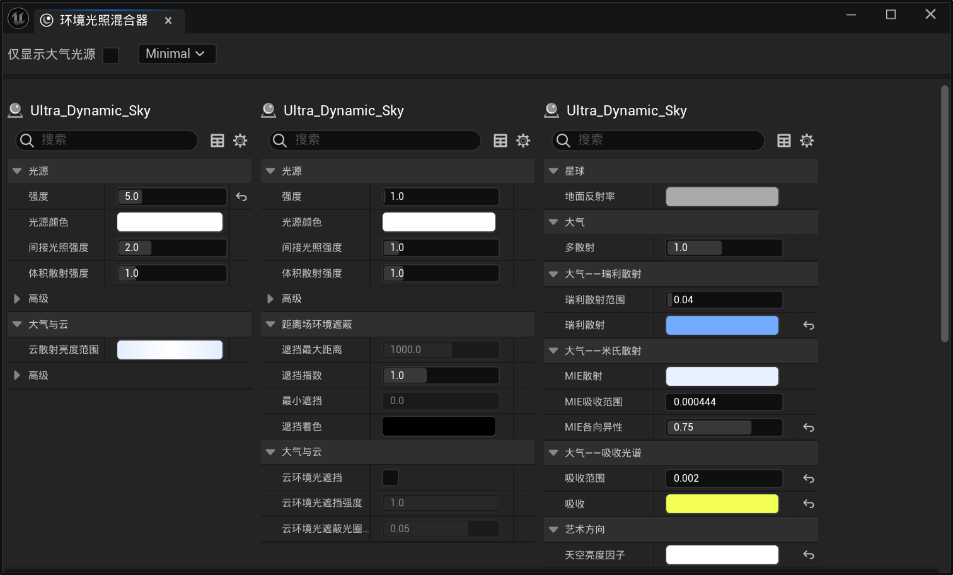Open settings gear in third panel
Viewport: 953px width, 575px height.
(x=807, y=140)
